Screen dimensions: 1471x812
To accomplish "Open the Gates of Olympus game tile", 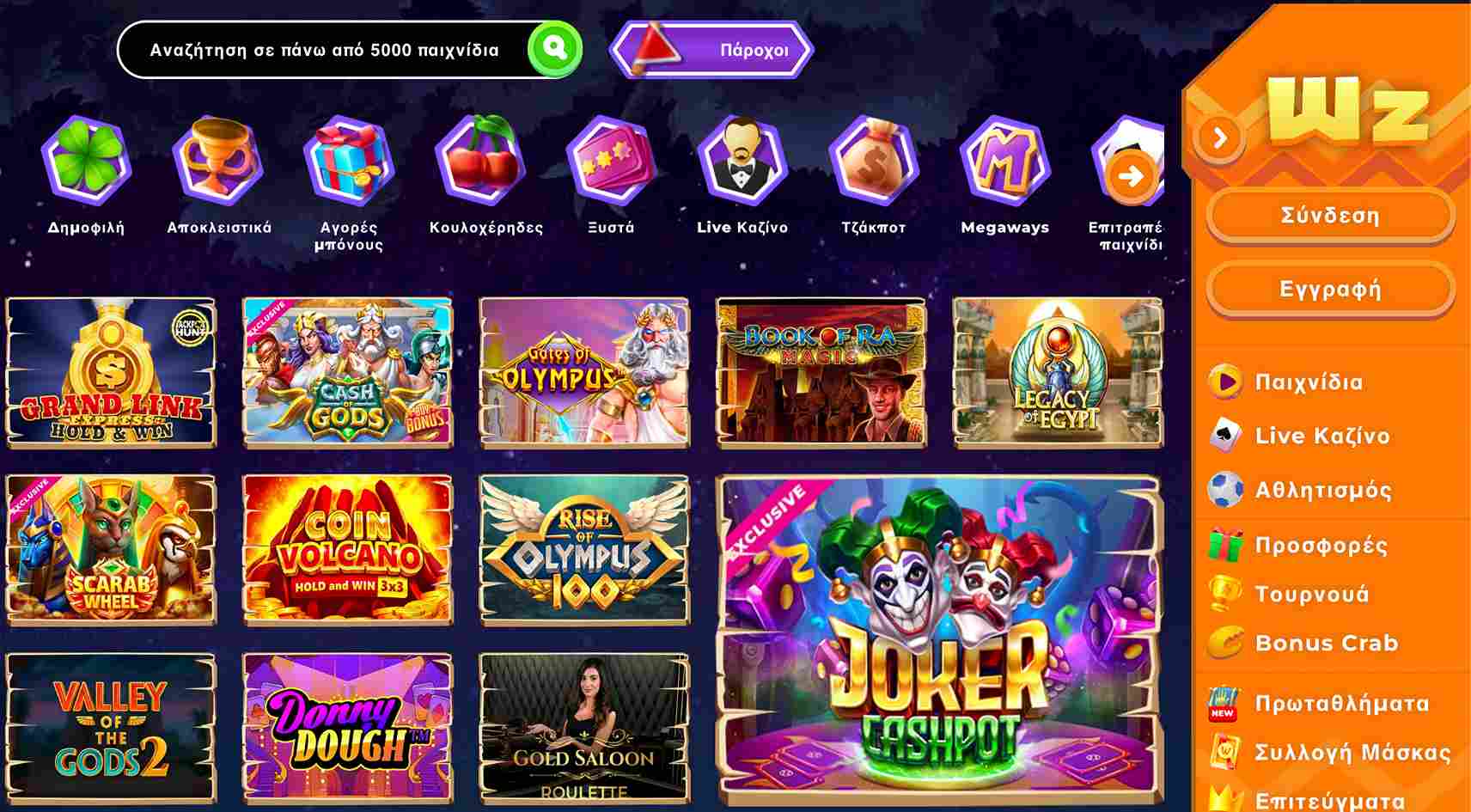I will pos(584,372).
